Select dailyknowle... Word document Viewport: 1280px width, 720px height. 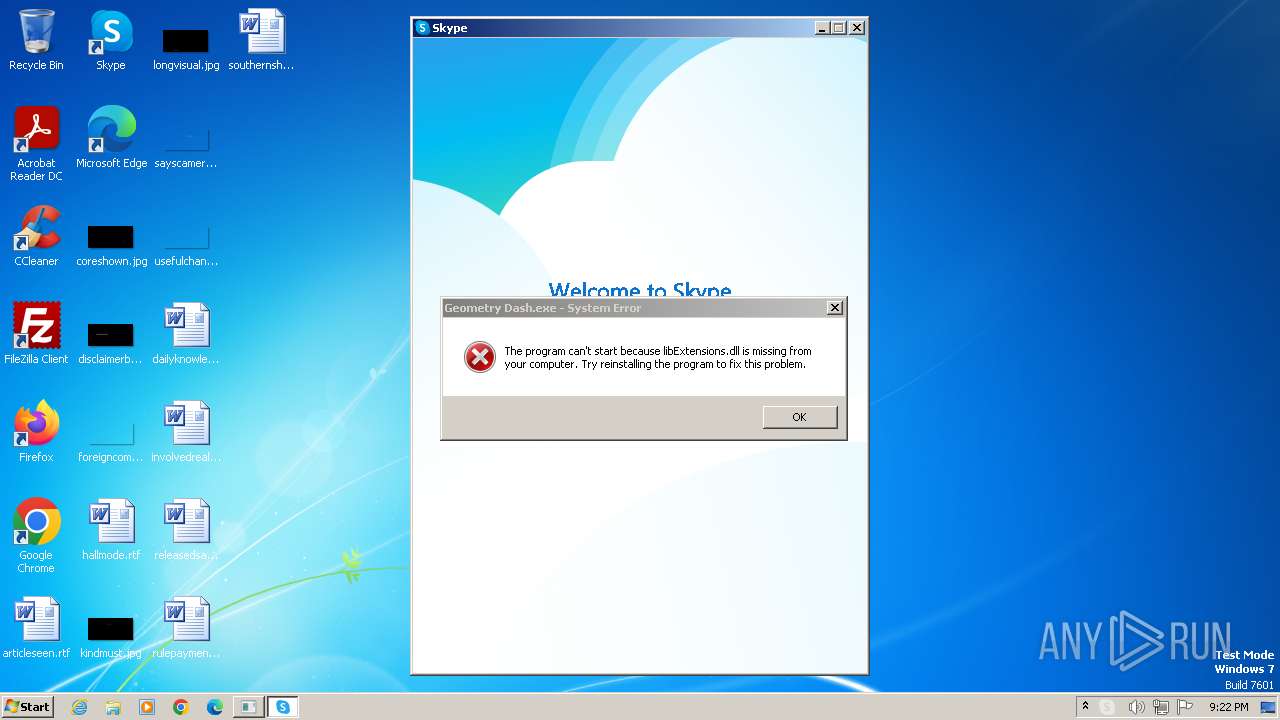coord(186,334)
